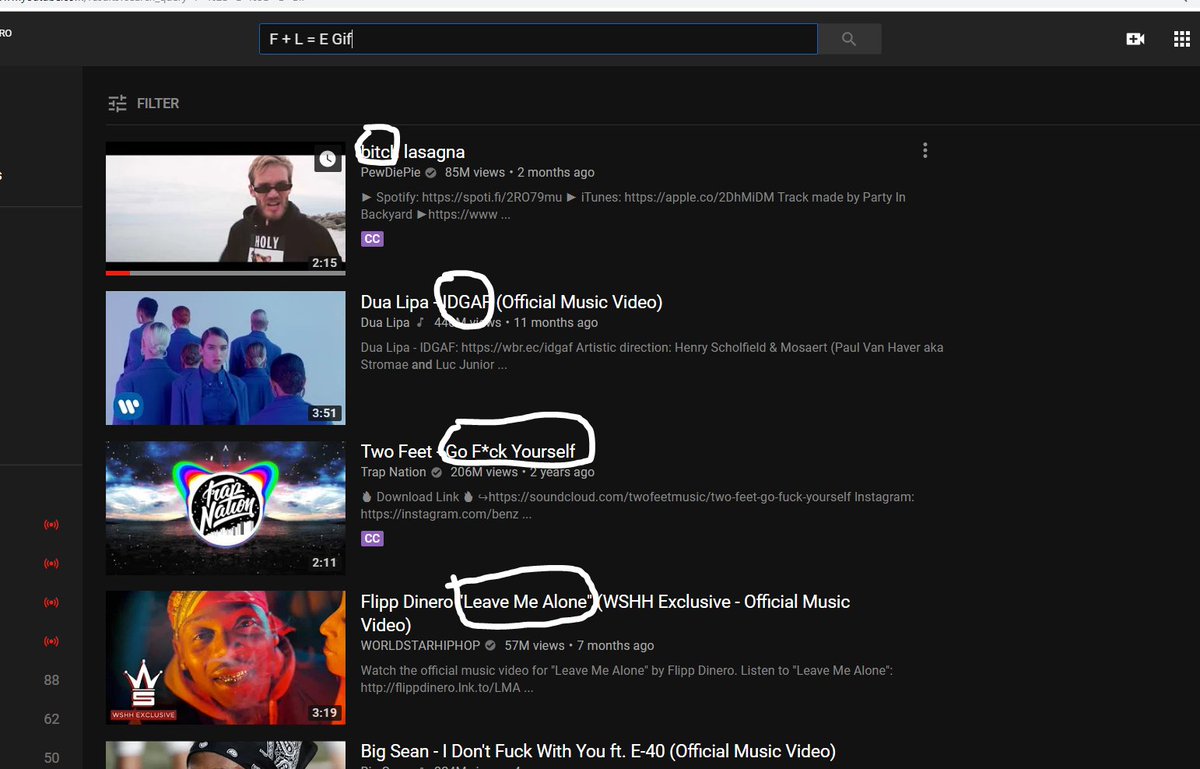Open the three-dot menu for bitch lasagna
Viewport: 1200px width, 769px height.
pos(925,150)
